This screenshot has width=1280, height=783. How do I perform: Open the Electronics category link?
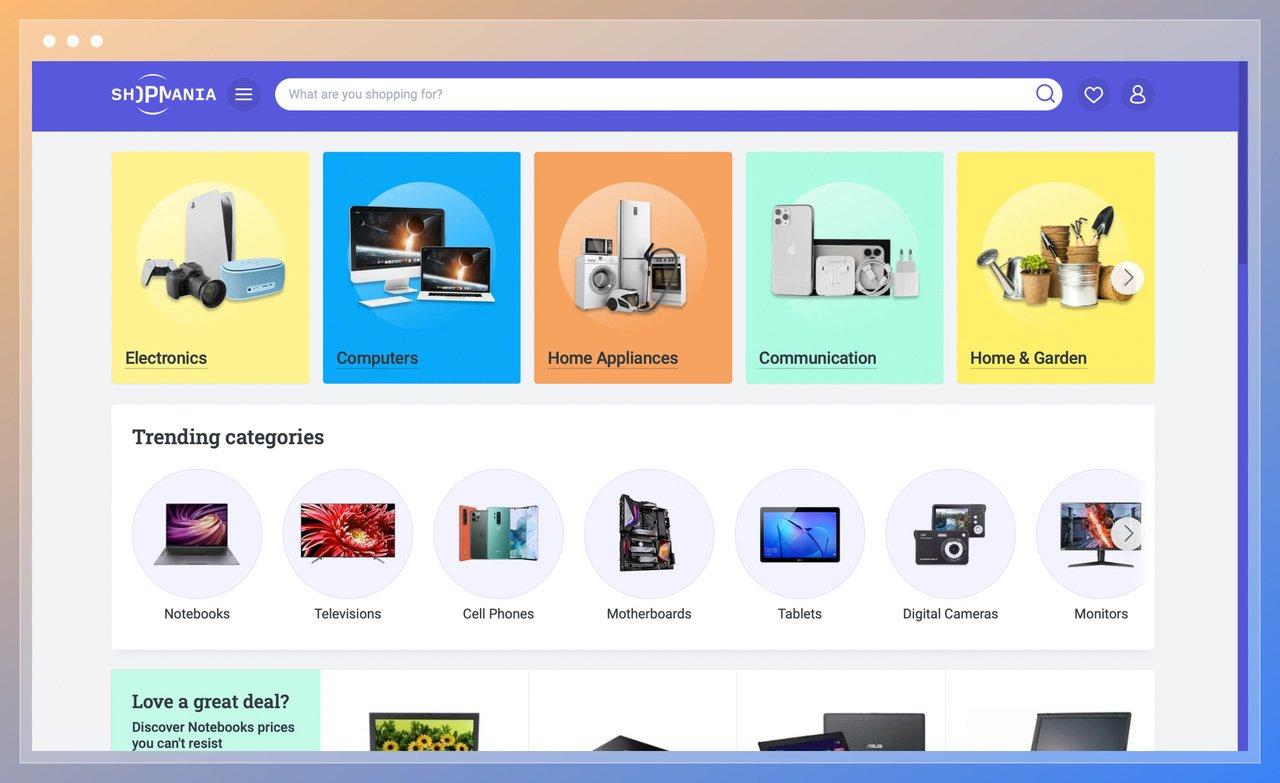tap(165, 357)
